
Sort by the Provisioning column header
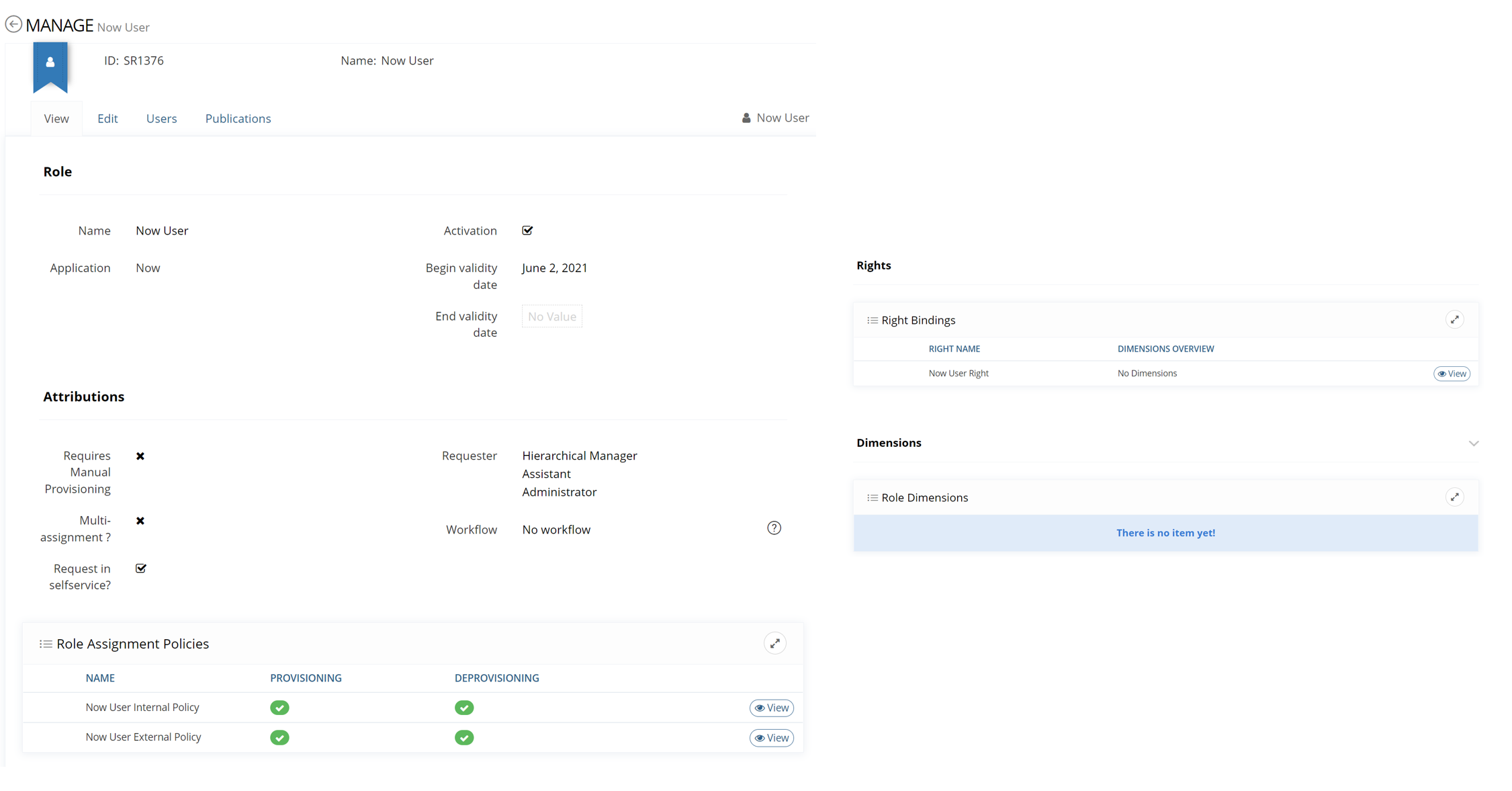[x=306, y=678]
